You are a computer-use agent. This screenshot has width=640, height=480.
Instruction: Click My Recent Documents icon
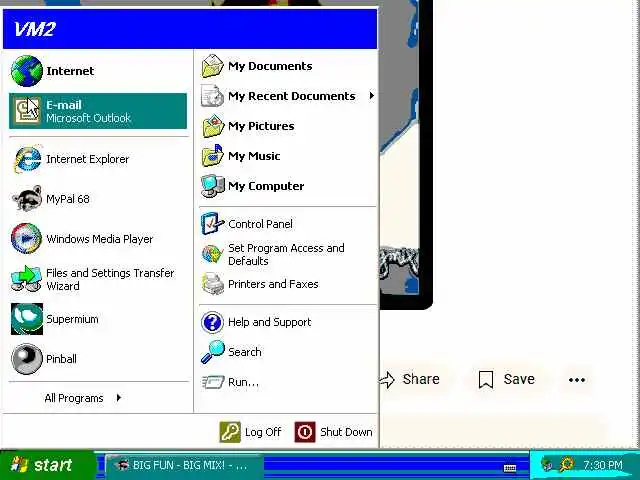(213, 96)
